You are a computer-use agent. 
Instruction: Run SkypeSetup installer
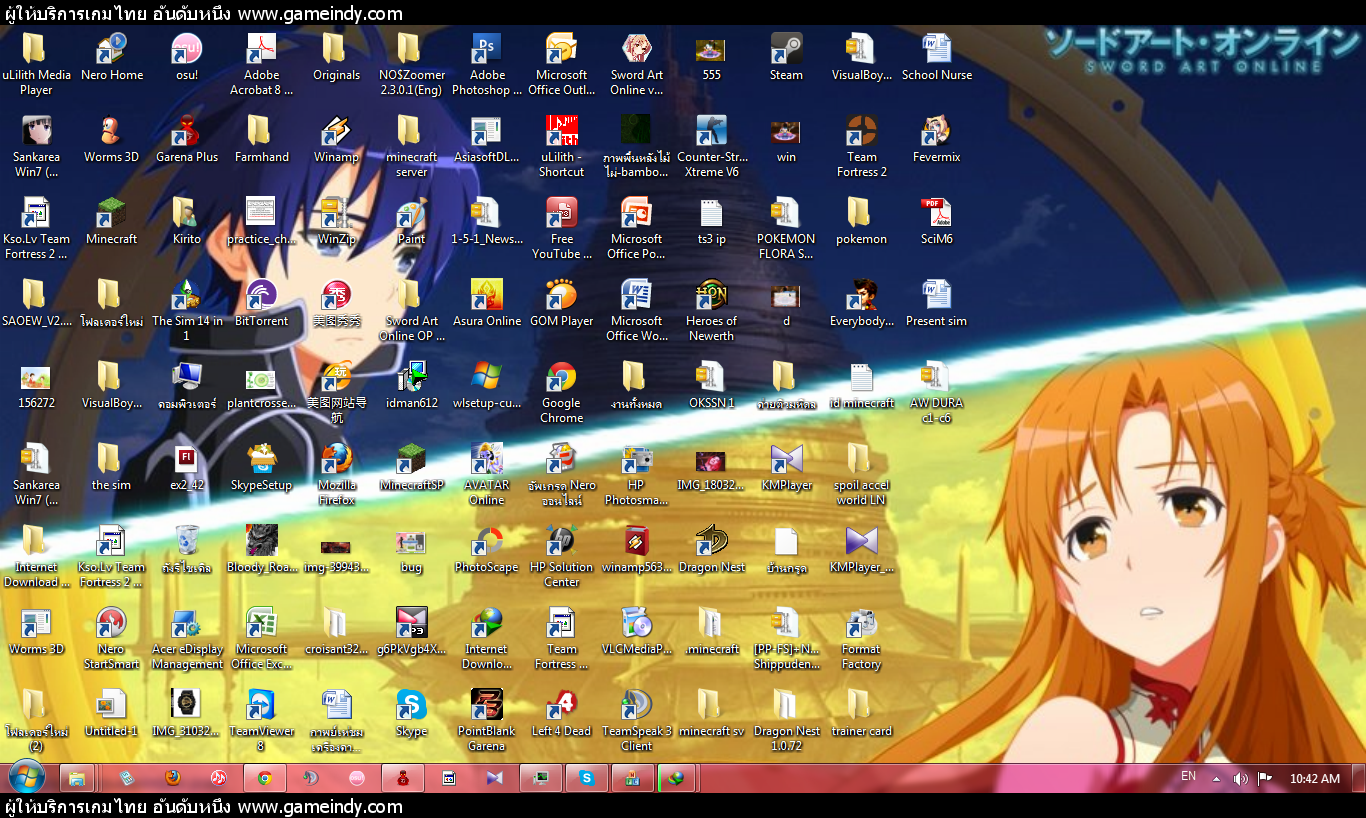262,467
